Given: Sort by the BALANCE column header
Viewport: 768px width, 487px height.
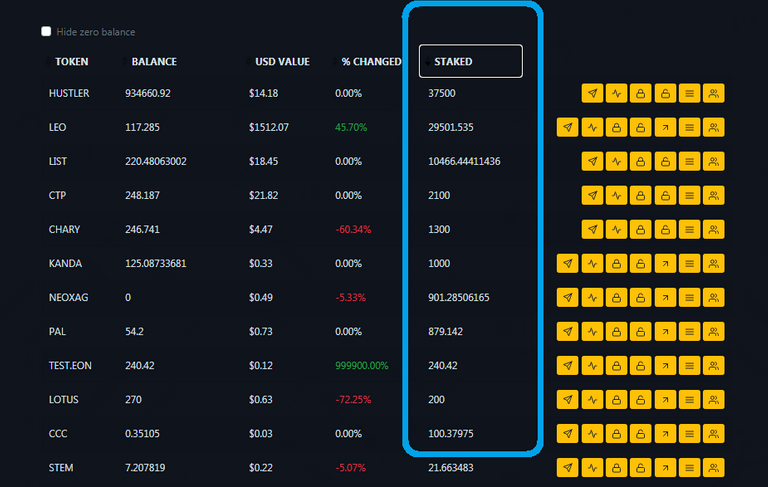Looking at the screenshot, I should pos(154,62).
